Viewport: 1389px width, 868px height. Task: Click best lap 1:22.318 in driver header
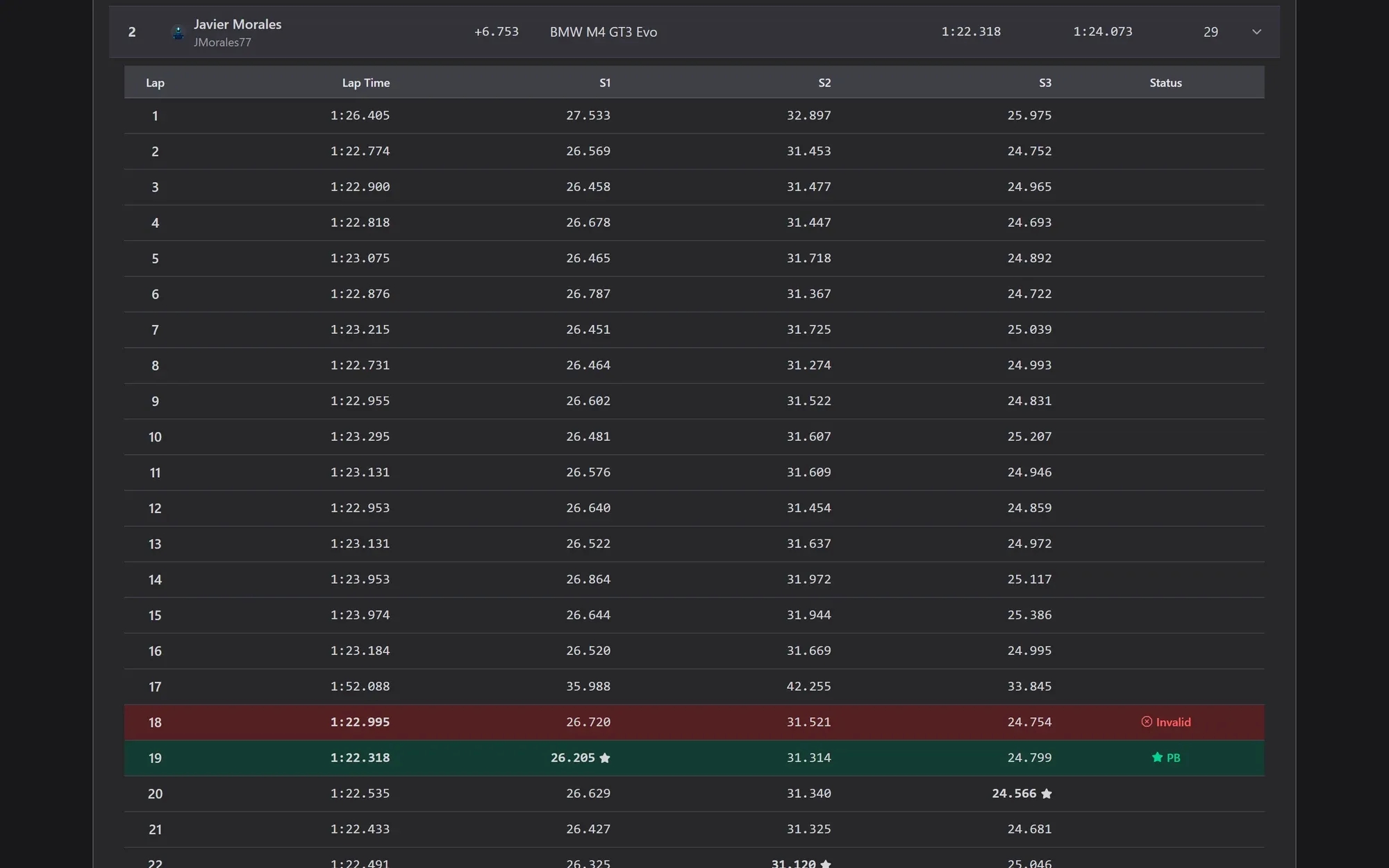[971, 32]
